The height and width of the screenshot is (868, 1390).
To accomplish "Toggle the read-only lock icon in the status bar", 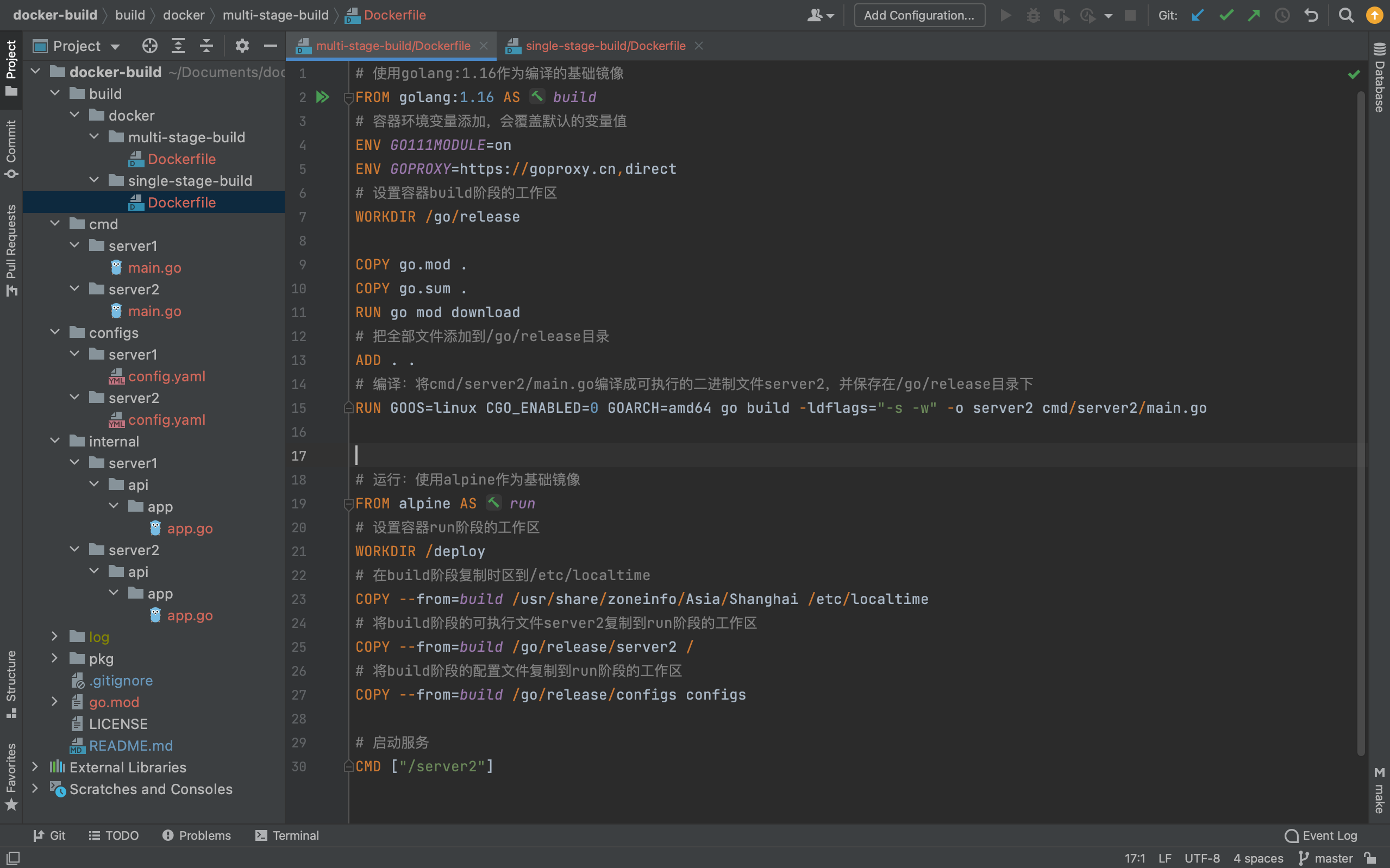I will [x=1370, y=858].
